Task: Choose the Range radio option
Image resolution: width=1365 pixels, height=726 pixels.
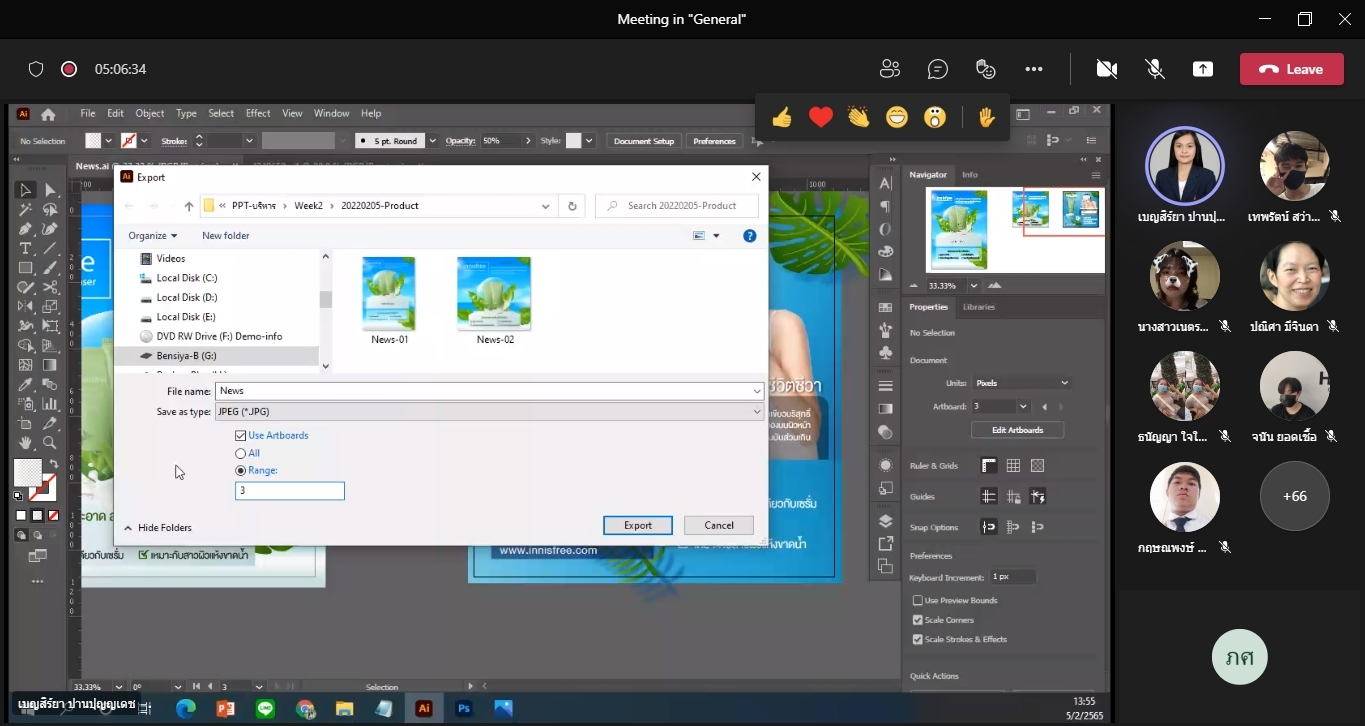Action: point(240,470)
